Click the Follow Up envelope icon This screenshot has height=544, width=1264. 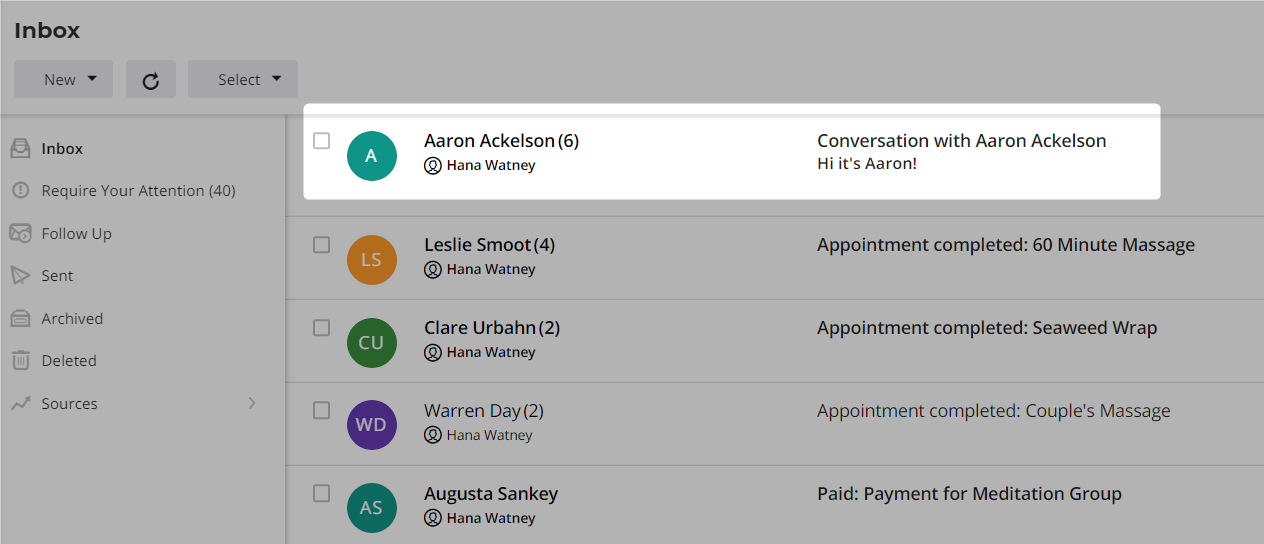(x=20, y=233)
